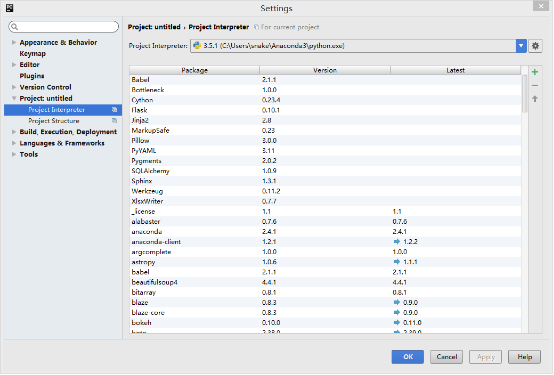Click inside the settings search field
The image size is (554, 375).
[x=64, y=27]
